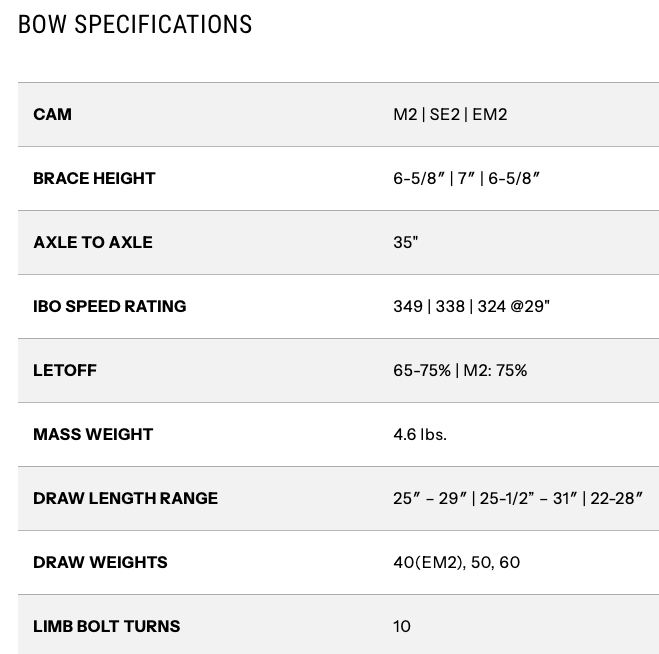Image resolution: width=659 pixels, height=654 pixels.
Task: Click the limb bolt turns value 10
Action: 402,626
